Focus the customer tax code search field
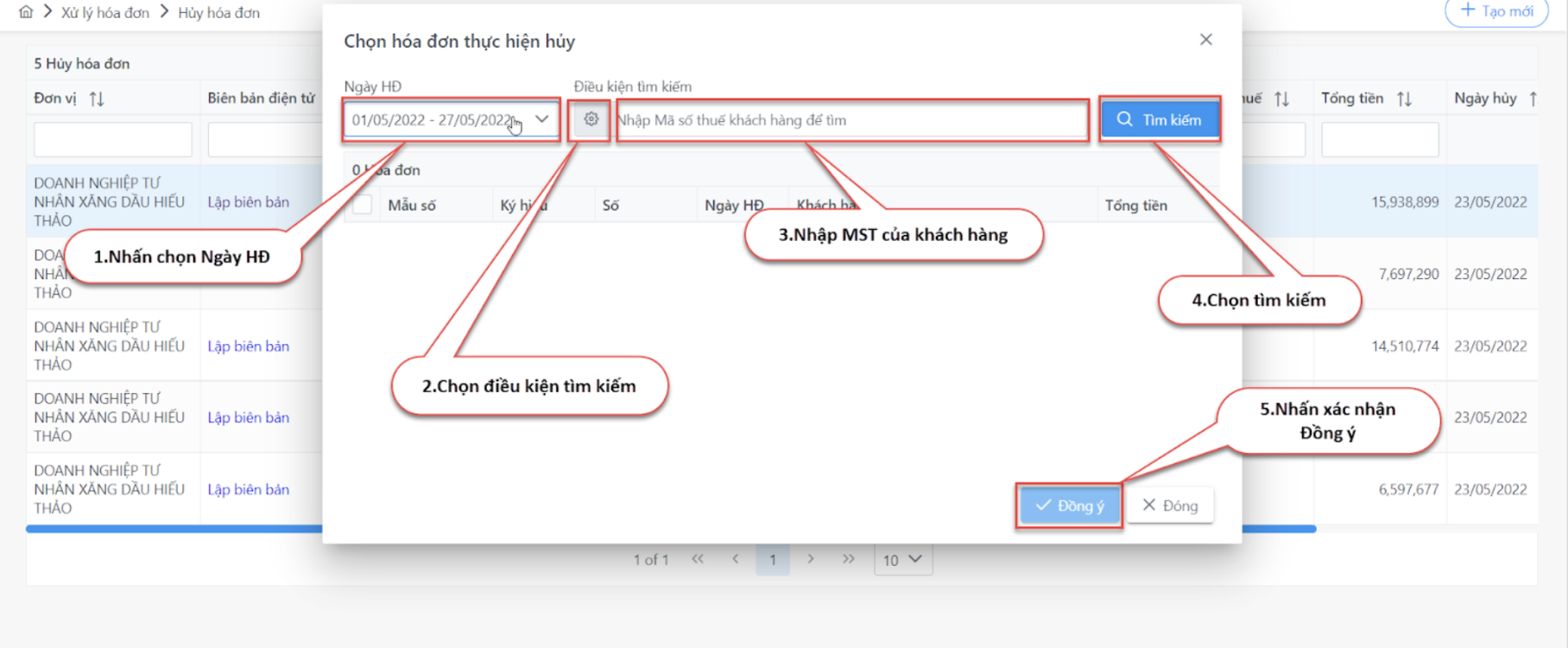 click(851, 120)
